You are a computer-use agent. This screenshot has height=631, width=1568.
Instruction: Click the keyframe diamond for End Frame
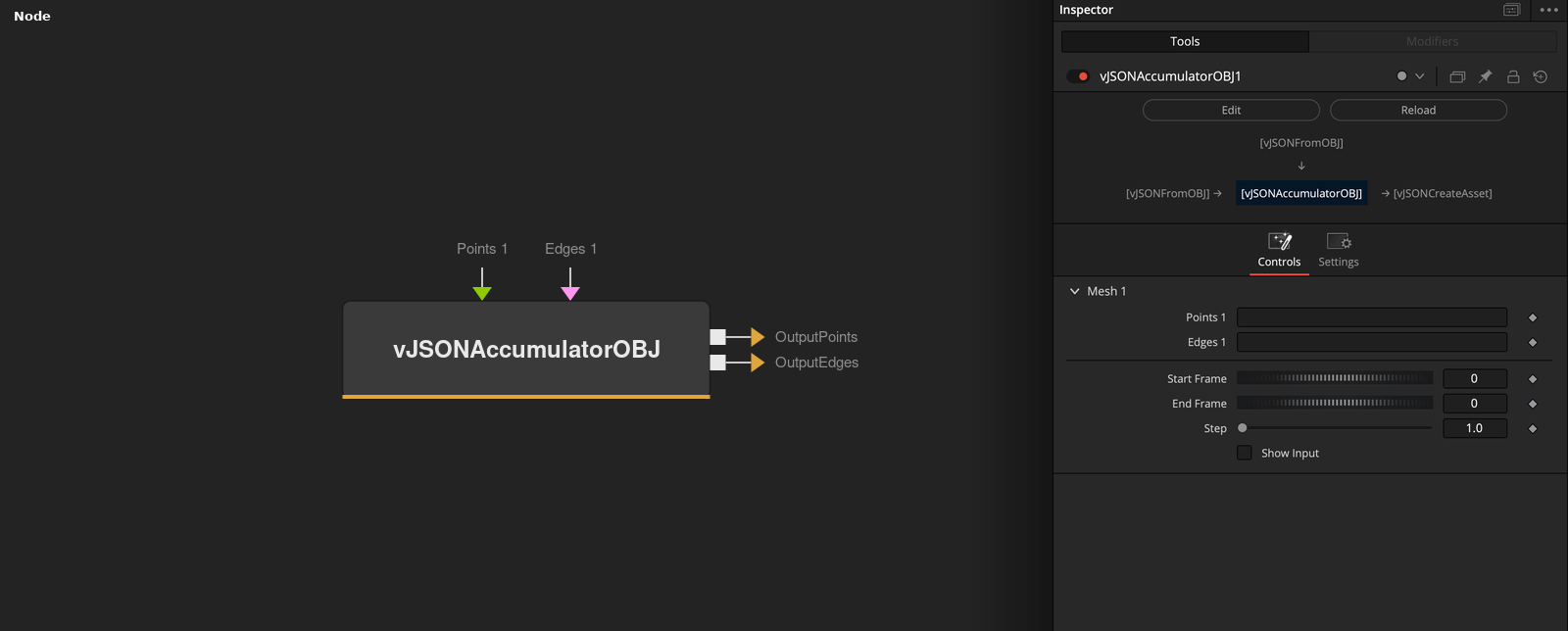click(1533, 404)
